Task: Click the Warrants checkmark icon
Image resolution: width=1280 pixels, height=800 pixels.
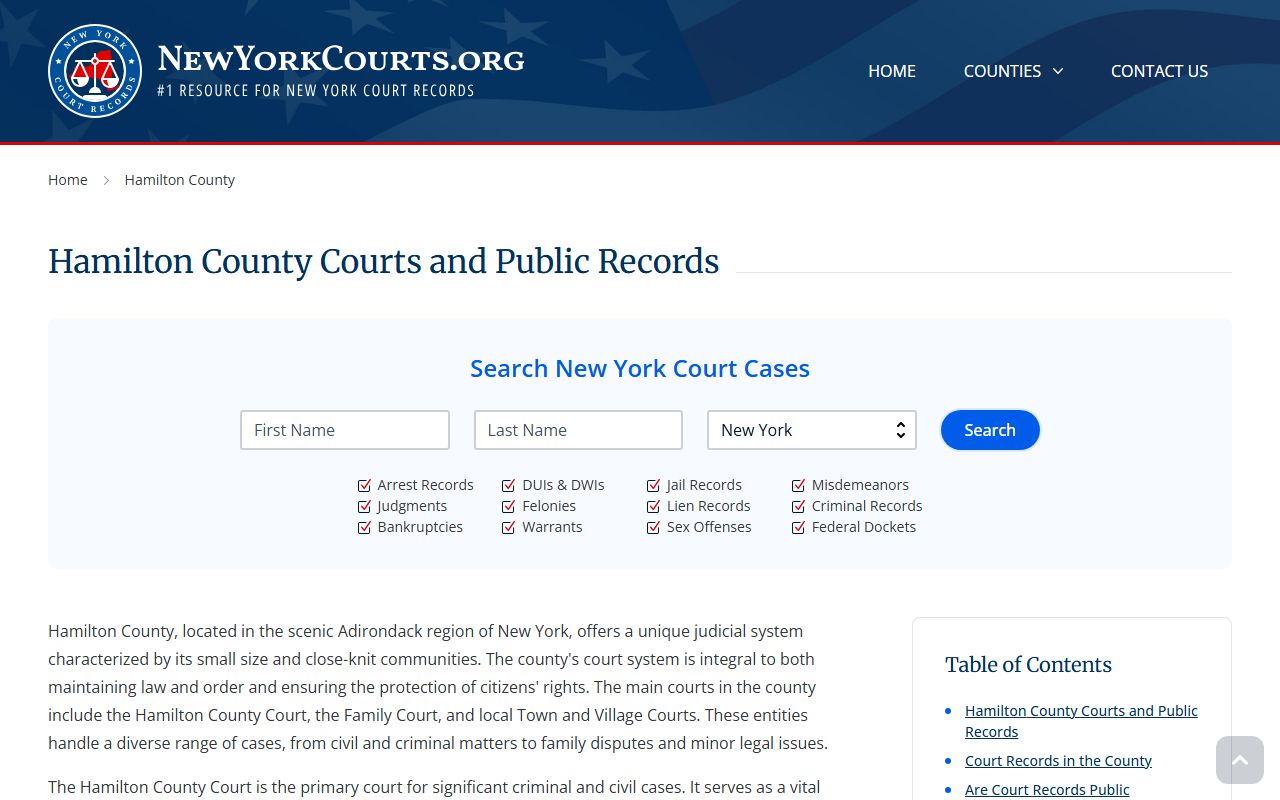Action: (x=509, y=527)
